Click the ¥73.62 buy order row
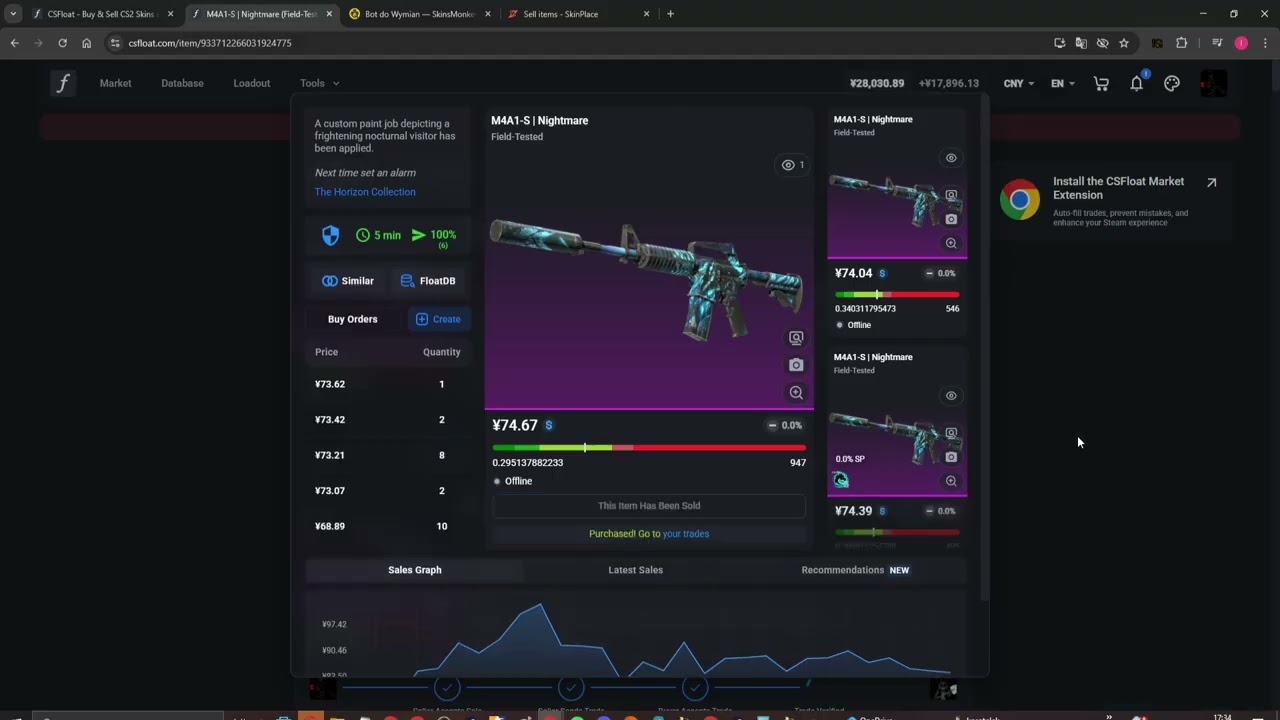This screenshot has height=720, width=1280. 388,384
